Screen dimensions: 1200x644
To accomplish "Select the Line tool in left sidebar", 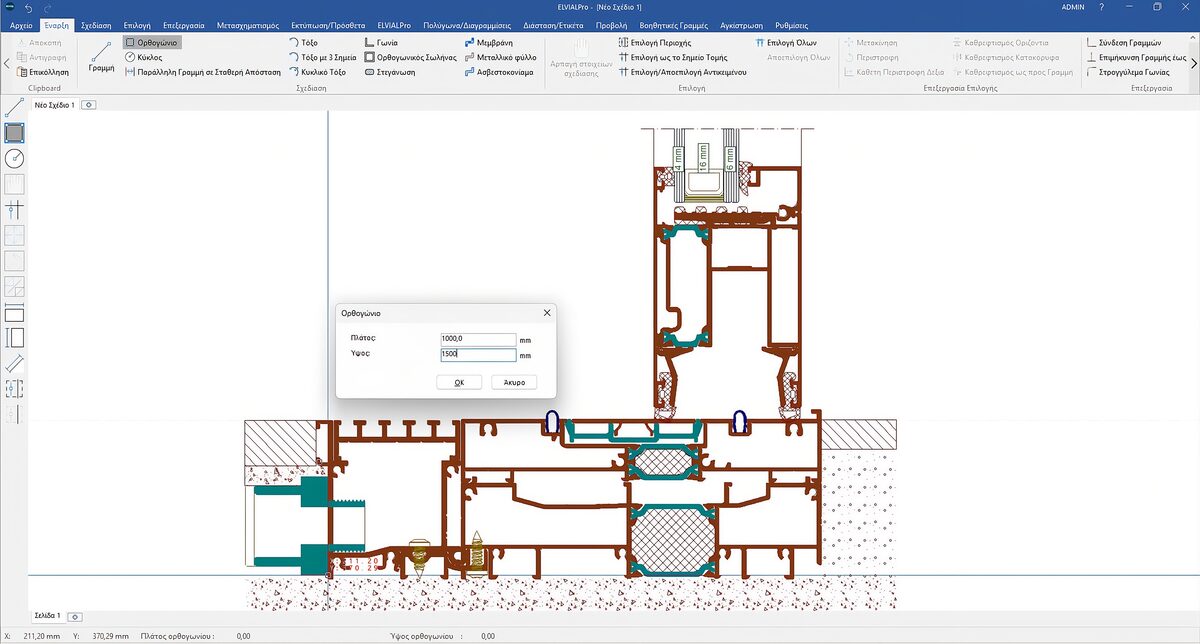I will (x=14, y=107).
